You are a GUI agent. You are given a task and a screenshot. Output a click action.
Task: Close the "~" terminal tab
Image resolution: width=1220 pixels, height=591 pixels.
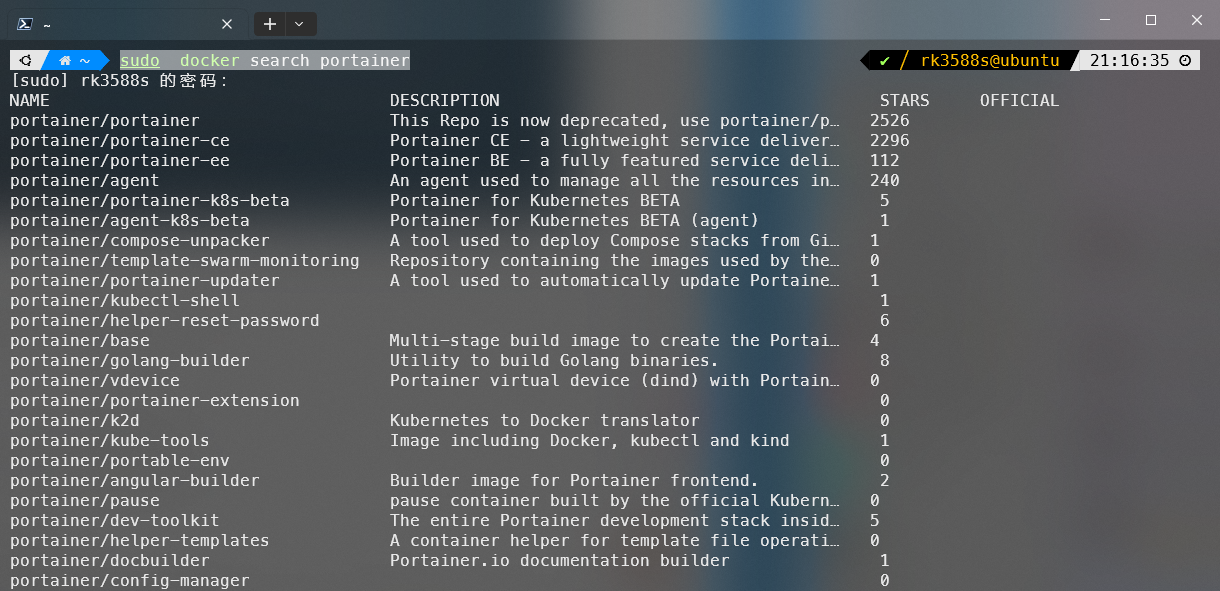pos(227,24)
